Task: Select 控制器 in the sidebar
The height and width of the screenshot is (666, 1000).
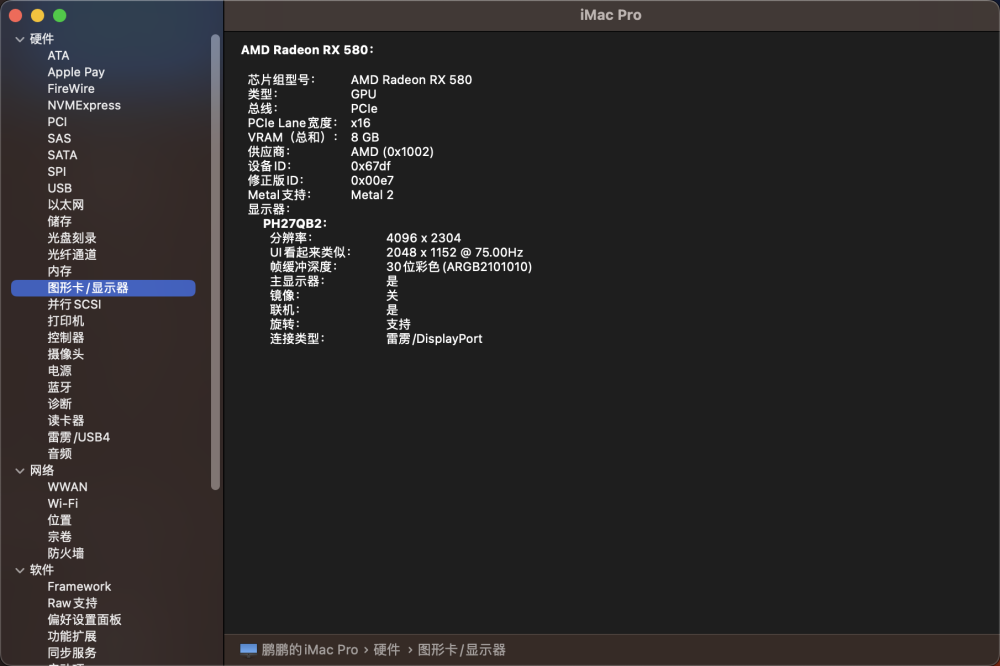Action: (x=66, y=338)
